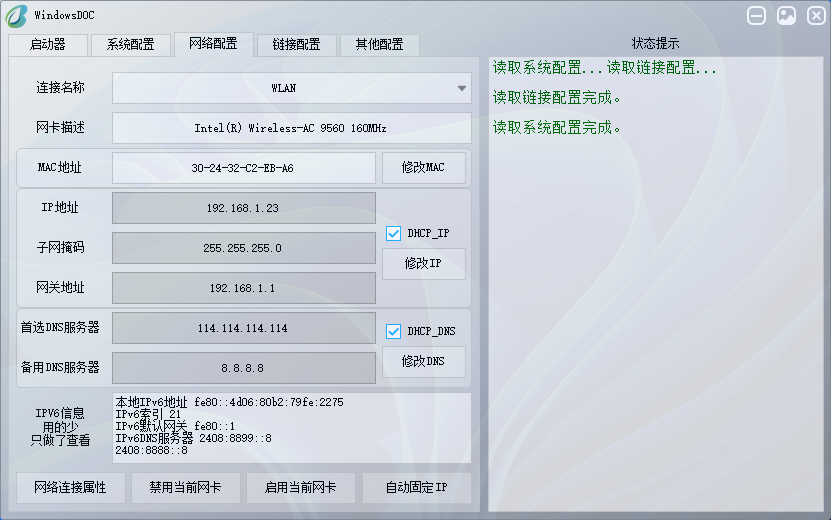
Task: Click the 网卡描述 field Intel(R) Wireless-AC 9560
Action: click(x=291, y=128)
